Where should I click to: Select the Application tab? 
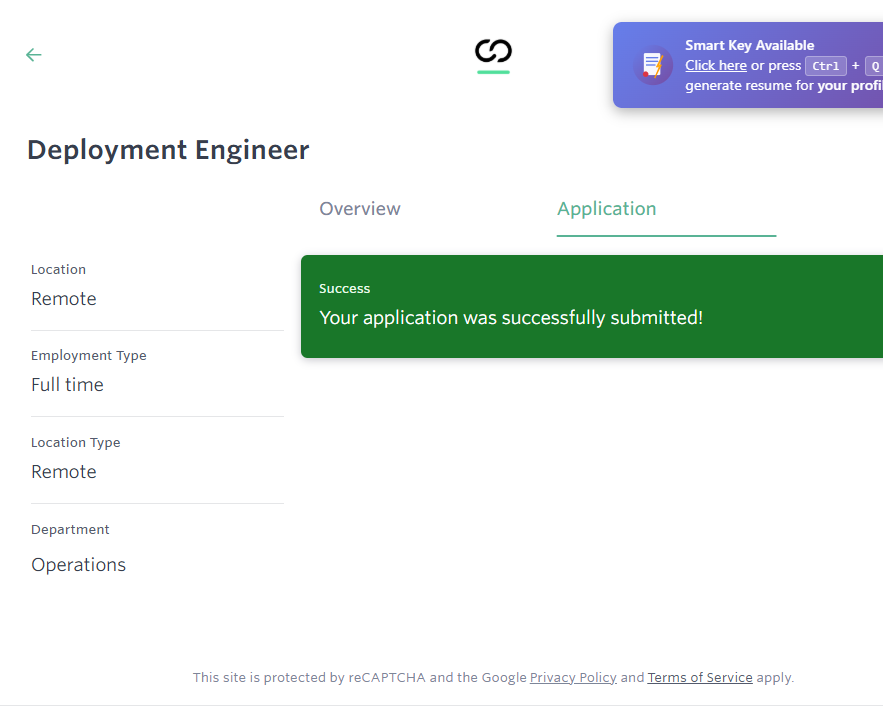point(607,209)
